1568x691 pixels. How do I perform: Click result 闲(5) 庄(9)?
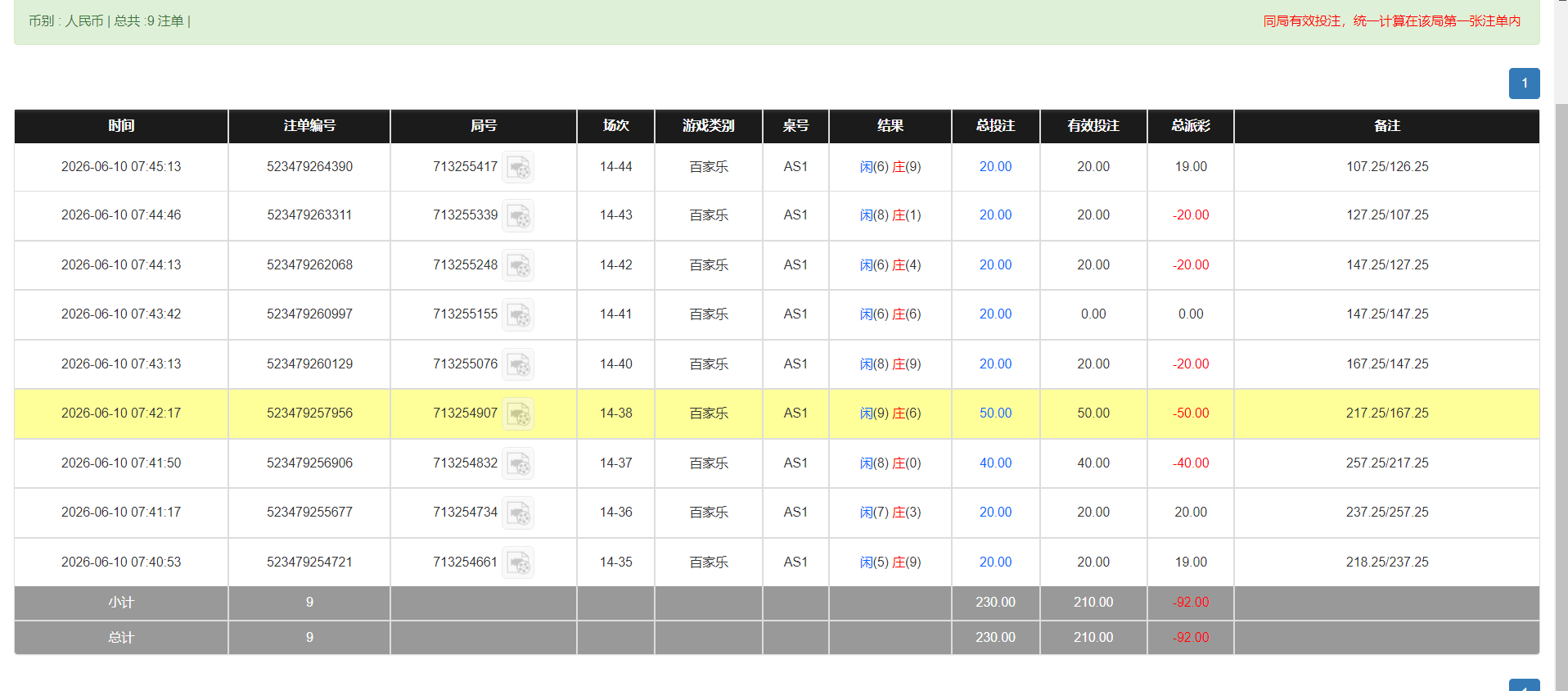click(x=890, y=562)
